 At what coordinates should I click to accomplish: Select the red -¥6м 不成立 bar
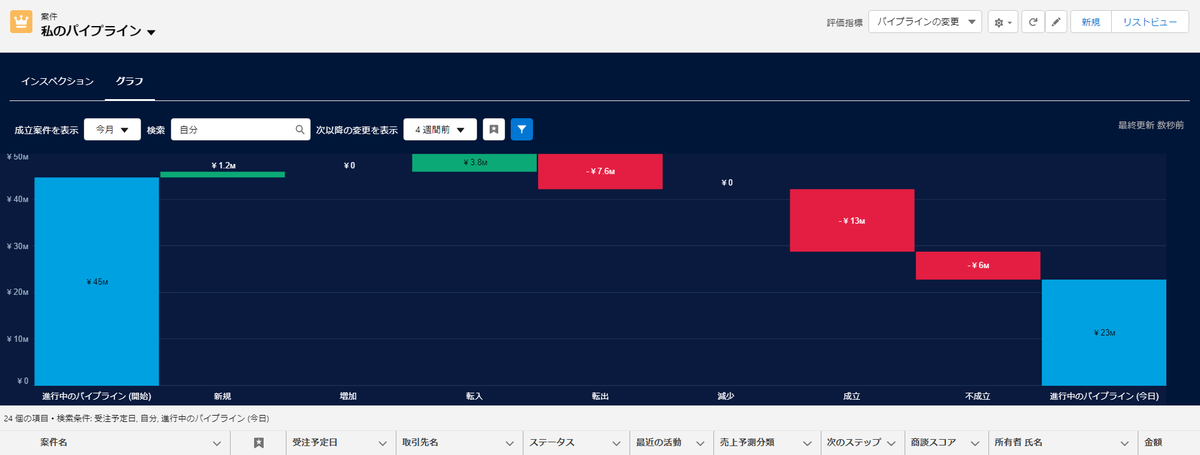(978, 265)
